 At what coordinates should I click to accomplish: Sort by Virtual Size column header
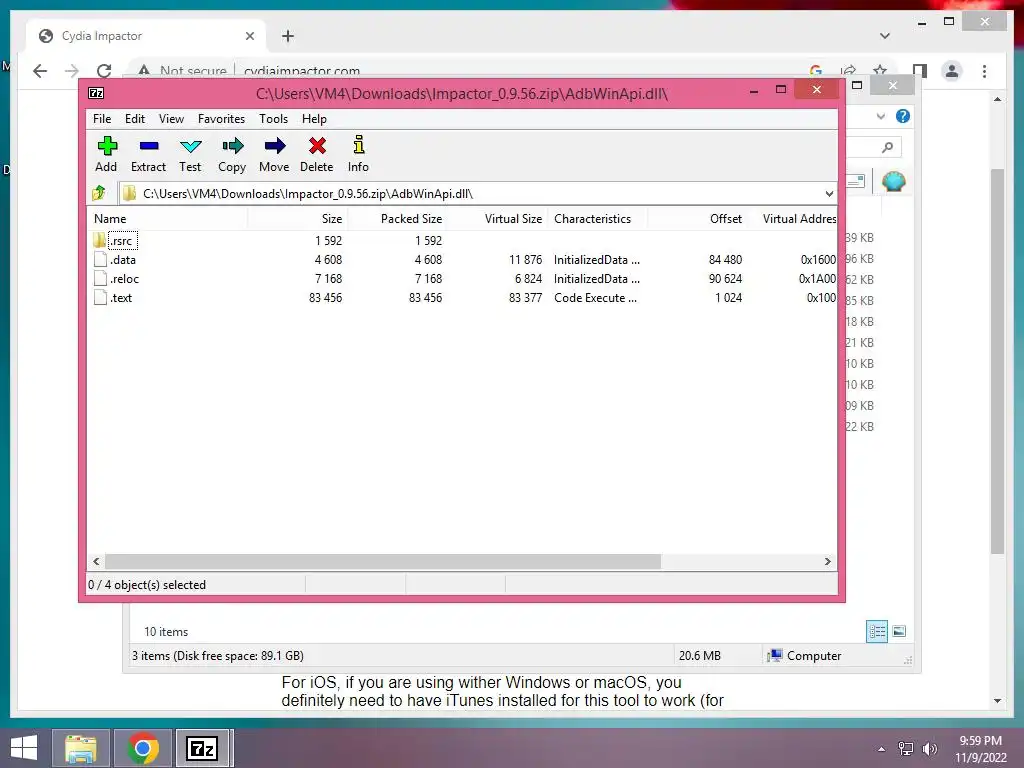coord(498,219)
